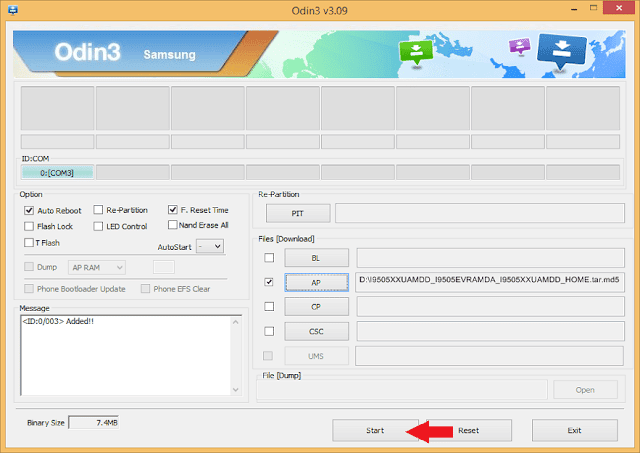
Task: Tick the BL file checkbox
Action: click(x=269, y=258)
